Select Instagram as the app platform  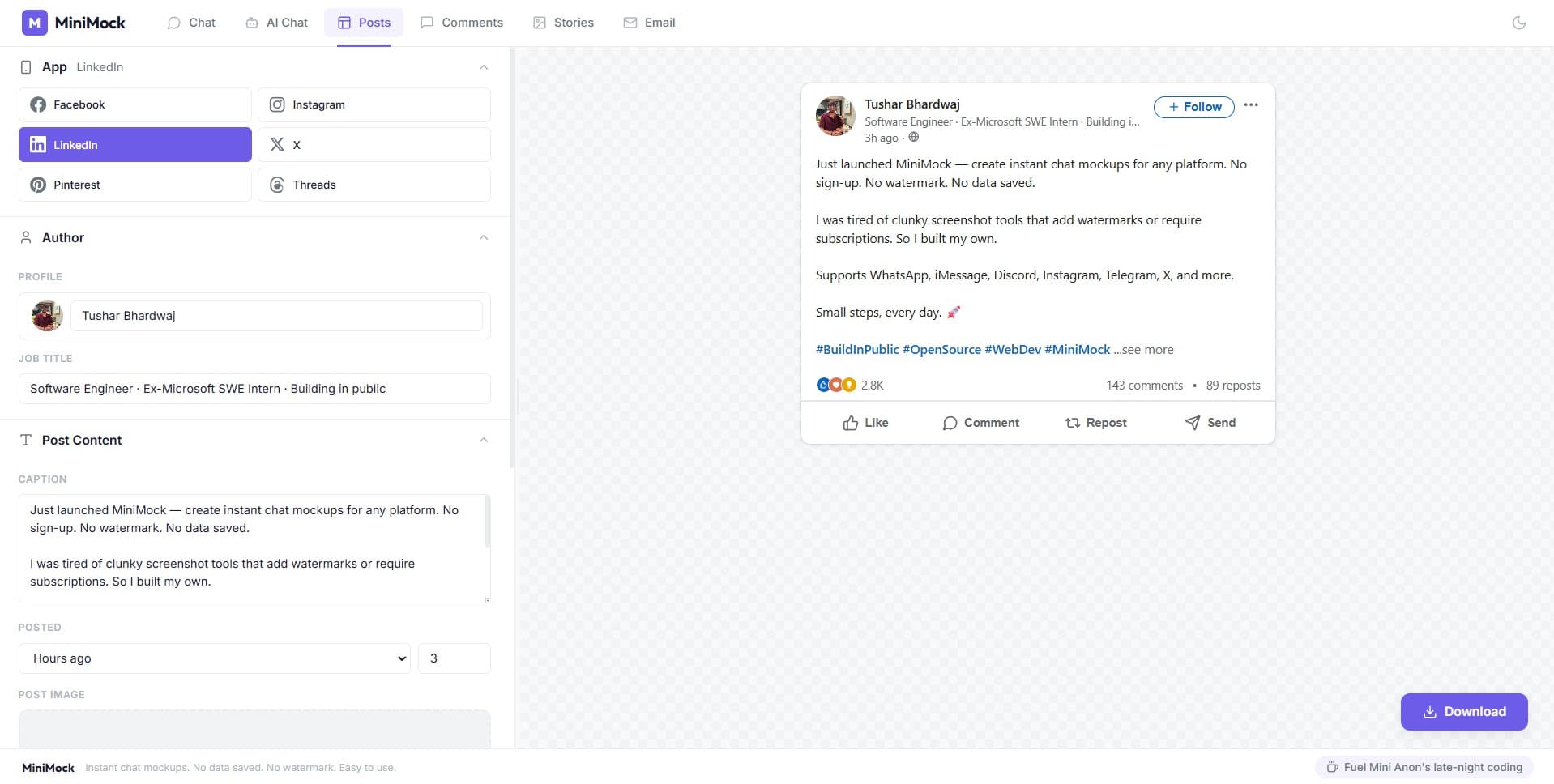pos(374,105)
